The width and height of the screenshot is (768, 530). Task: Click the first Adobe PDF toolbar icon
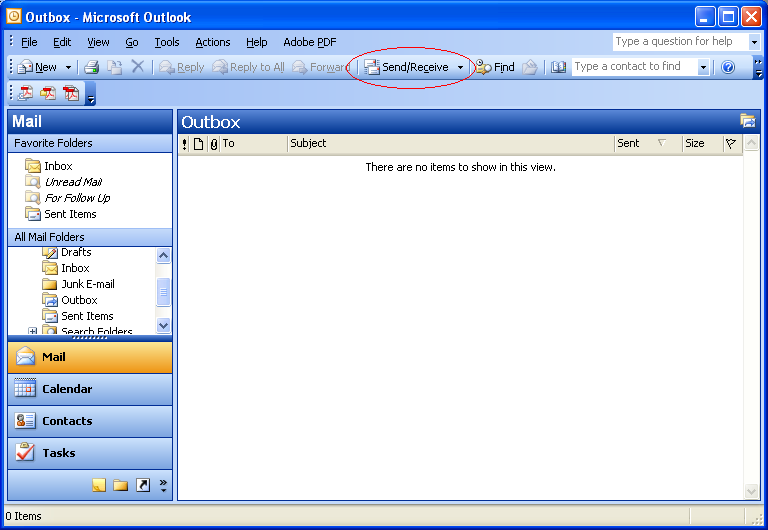25,93
